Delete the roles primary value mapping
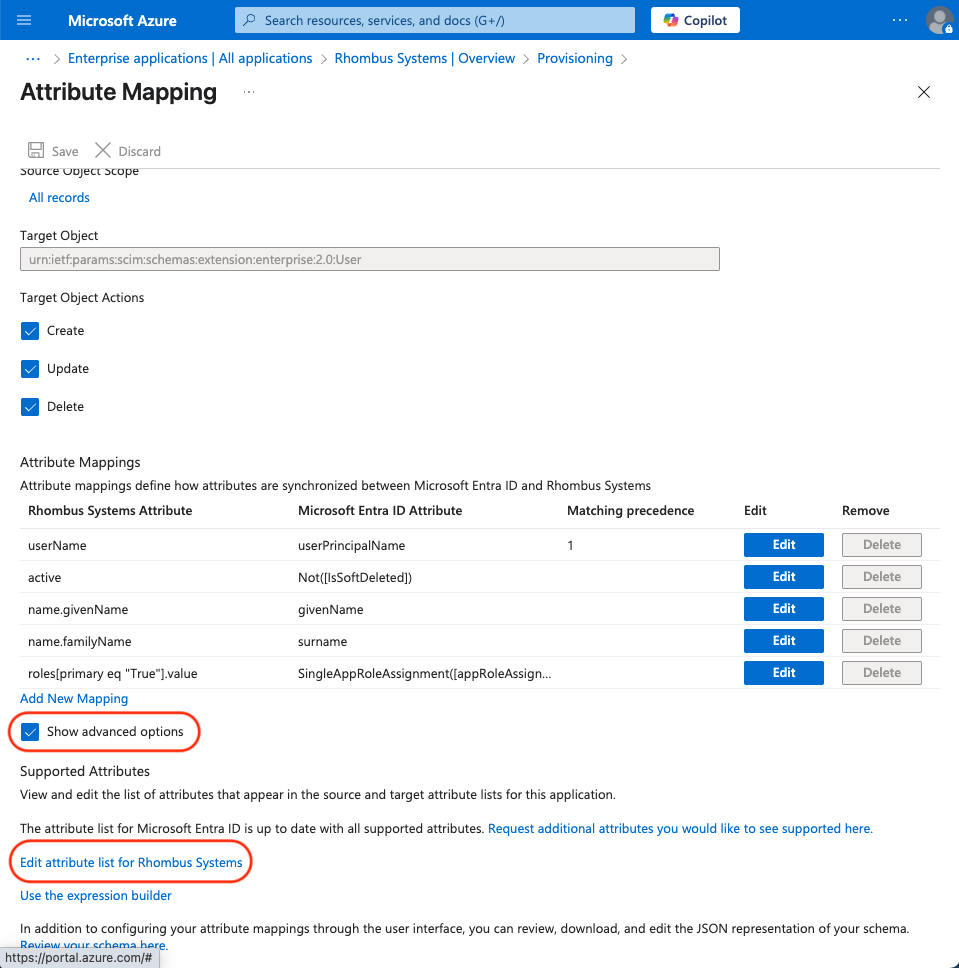Screen dimensions: 959x968 pyautogui.click(x=882, y=674)
